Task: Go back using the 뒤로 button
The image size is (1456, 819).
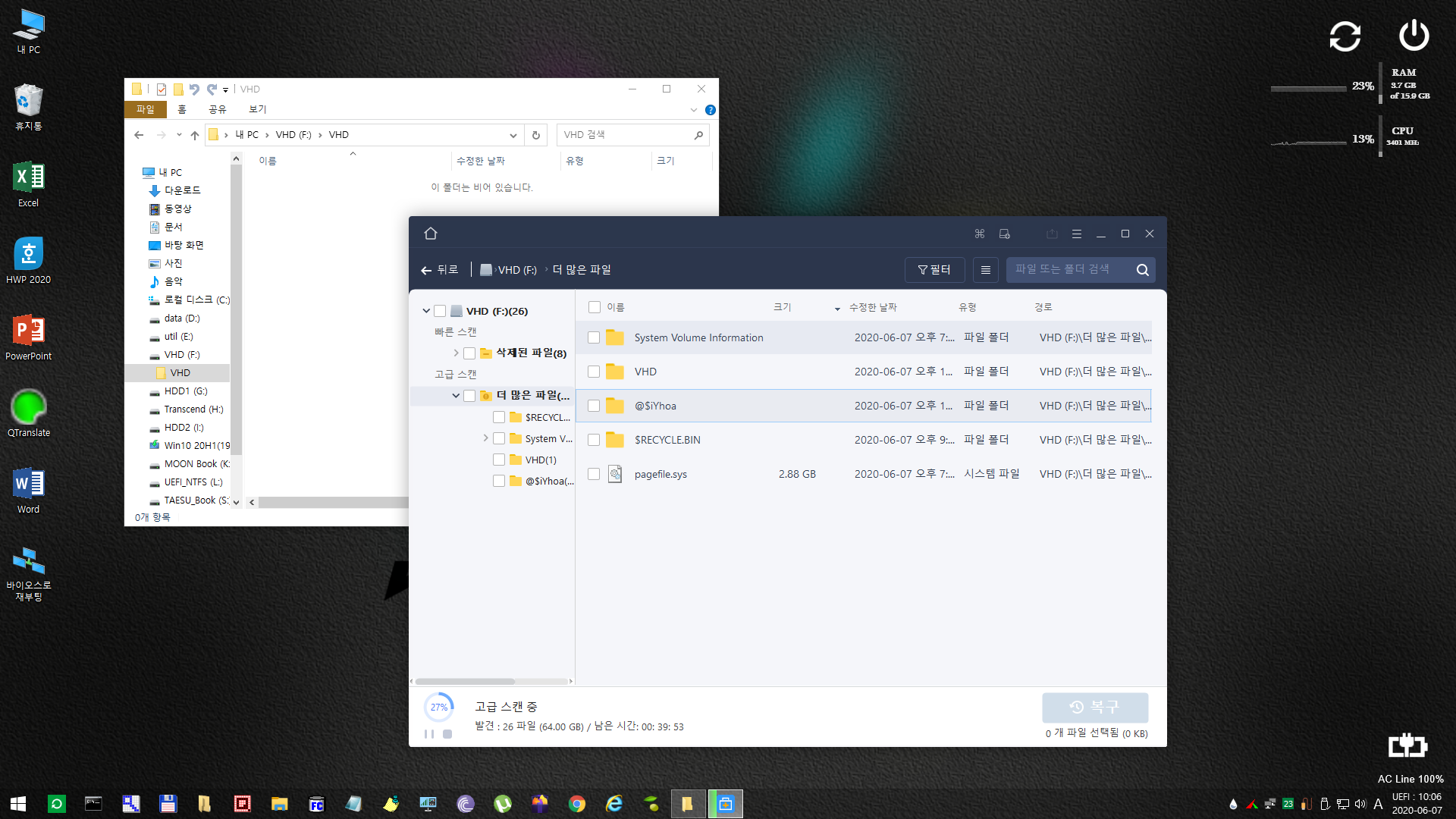Action: click(440, 270)
